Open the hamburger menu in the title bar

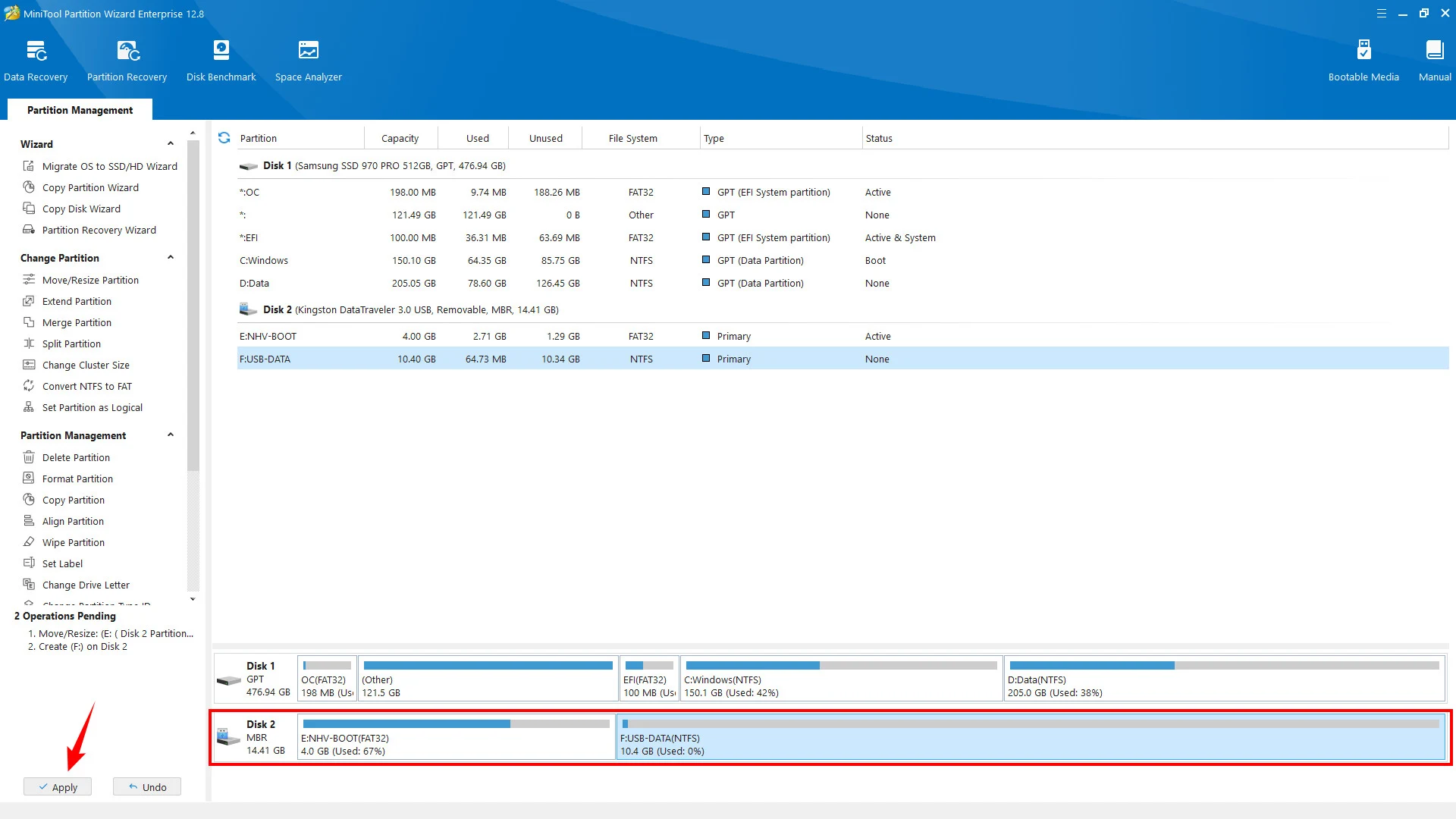[x=1381, y=14]
